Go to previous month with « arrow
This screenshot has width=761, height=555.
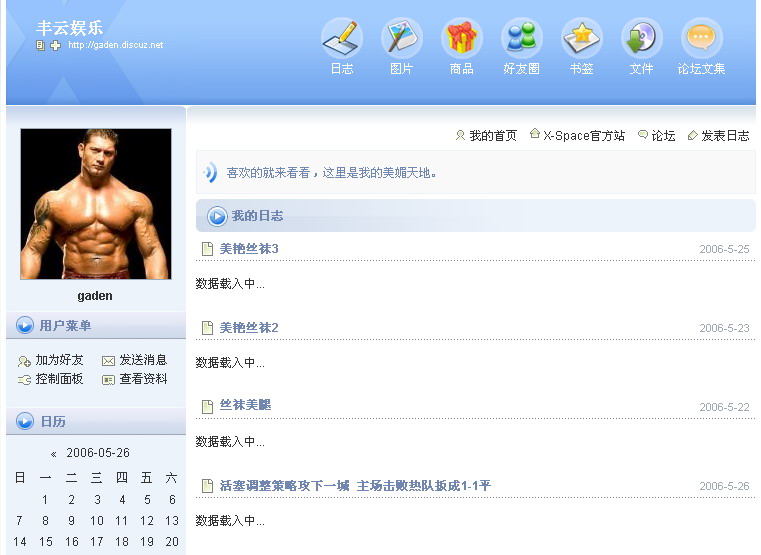53,454
